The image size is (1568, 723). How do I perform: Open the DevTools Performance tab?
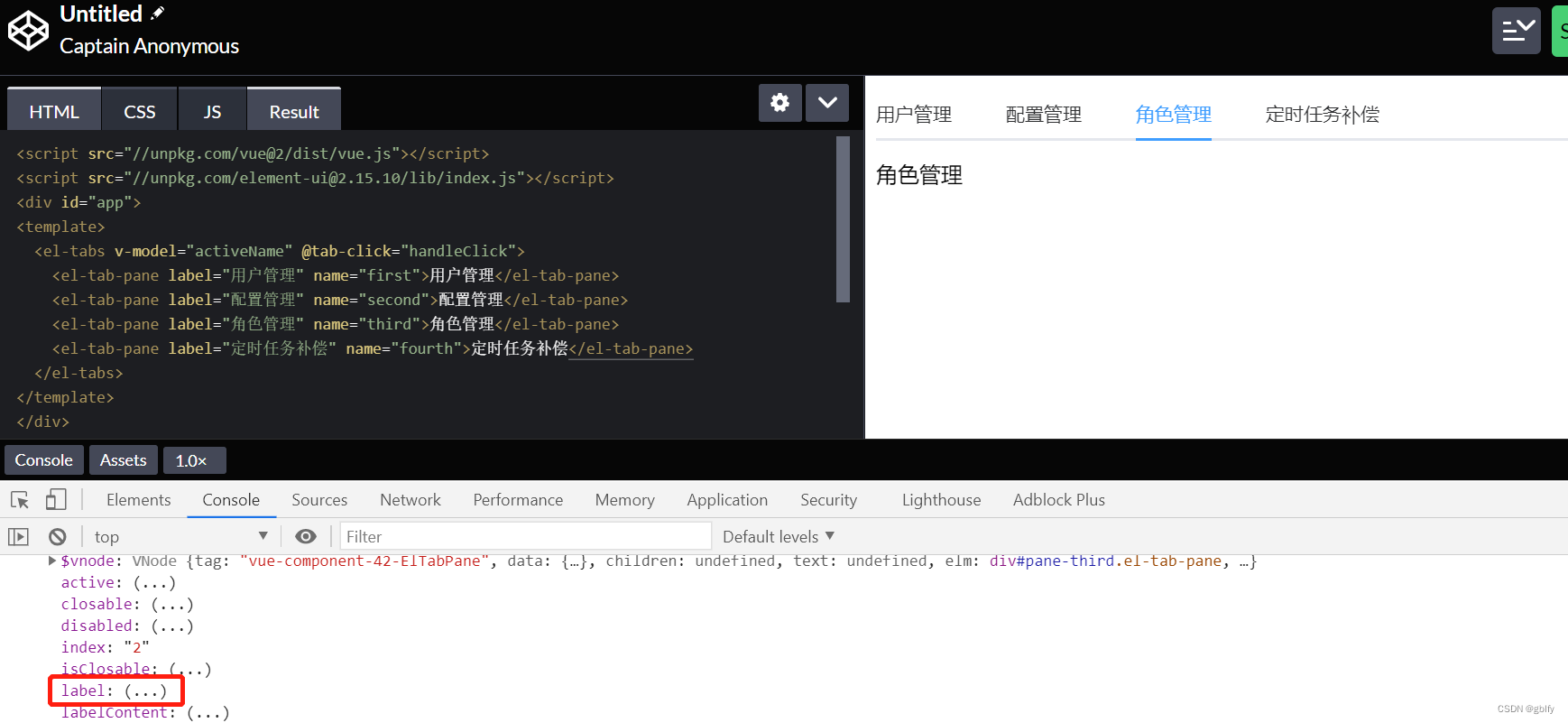click(x=518, y=500)
